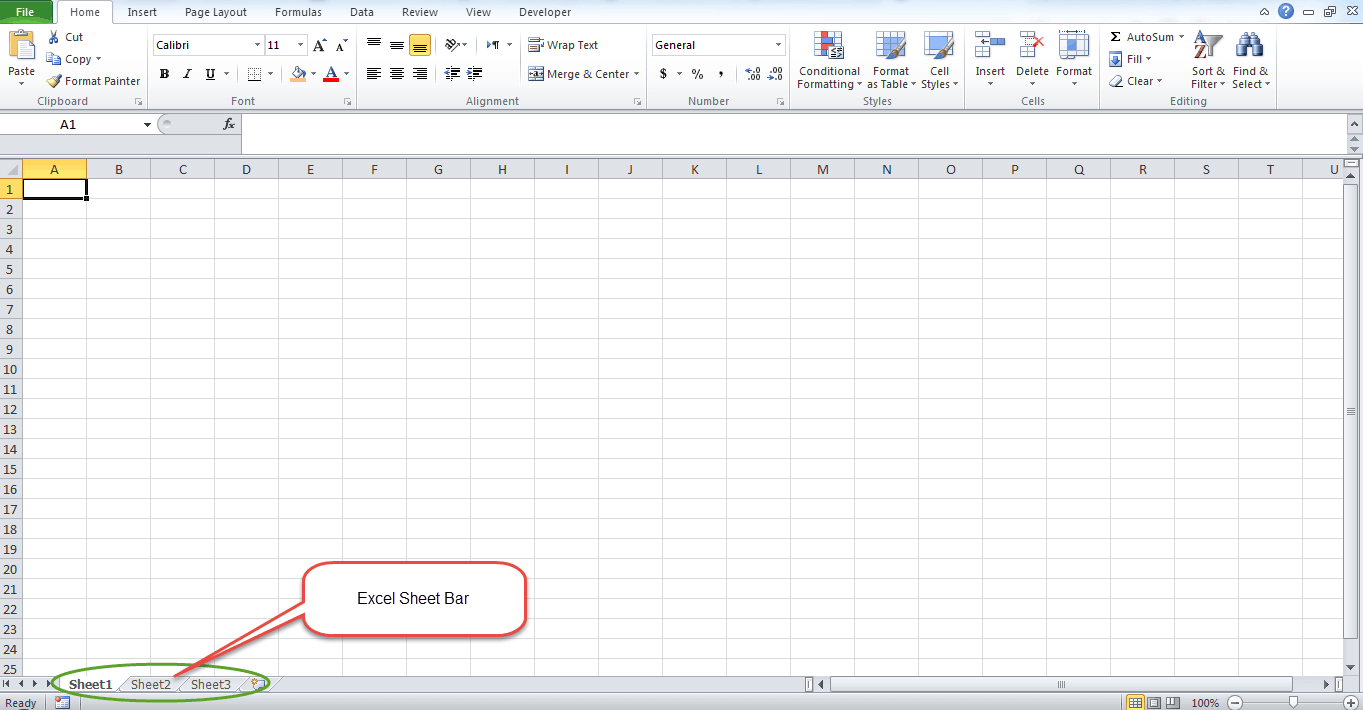The image size is (1363, 710).
Task: Open the File tab
Action: click(25, 12)
